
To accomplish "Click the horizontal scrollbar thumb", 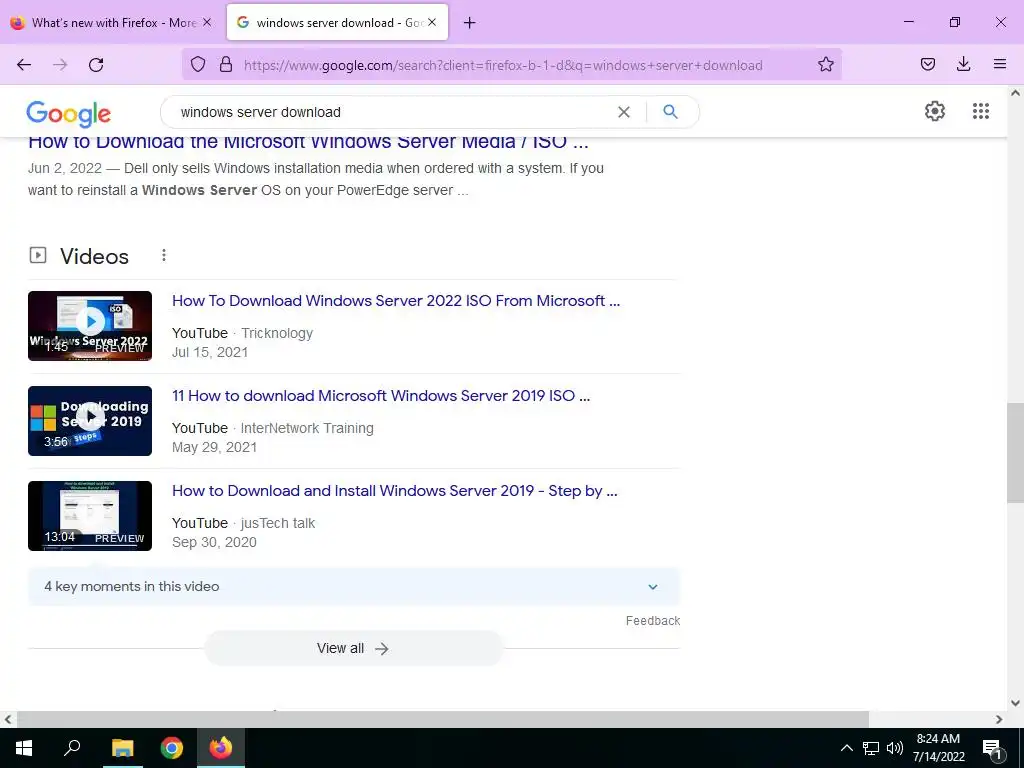I will pyautogui.click(x=443, y=719).
